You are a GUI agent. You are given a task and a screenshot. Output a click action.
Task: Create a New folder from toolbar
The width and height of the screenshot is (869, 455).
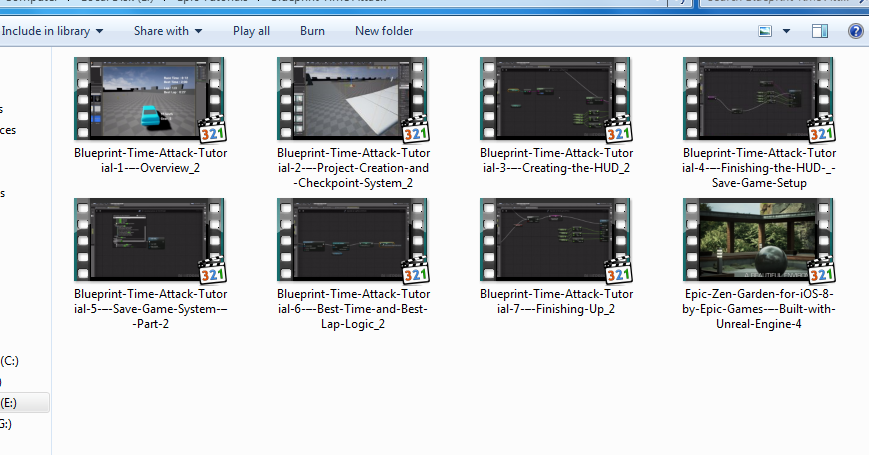click(384, 31)
